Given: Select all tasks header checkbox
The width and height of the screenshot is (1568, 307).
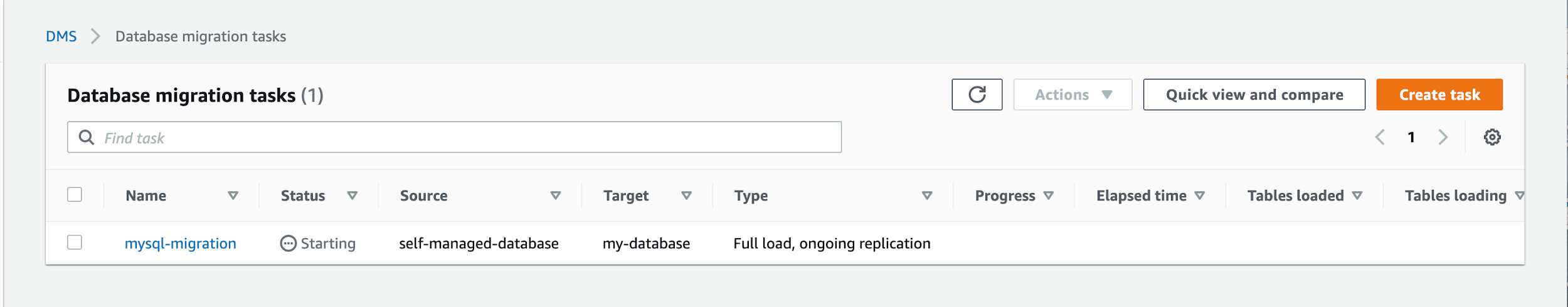Looking at the screenshot, I should point(75,194).
